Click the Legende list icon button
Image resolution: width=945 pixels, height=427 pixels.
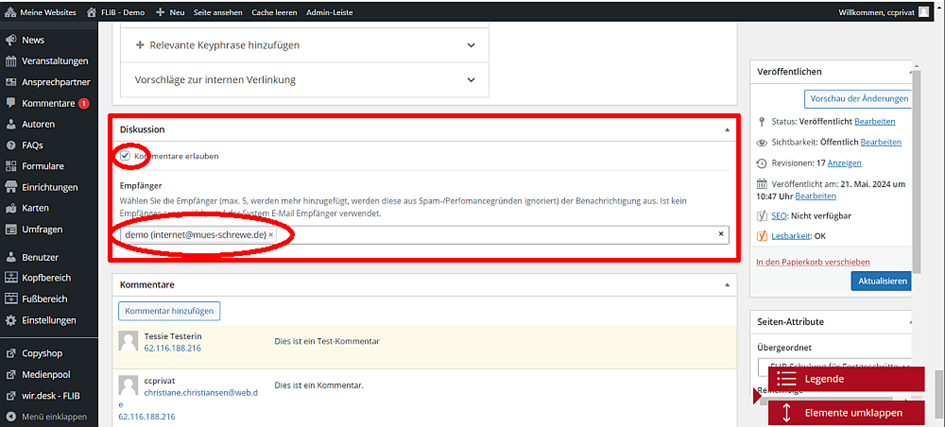pos(786,379)
